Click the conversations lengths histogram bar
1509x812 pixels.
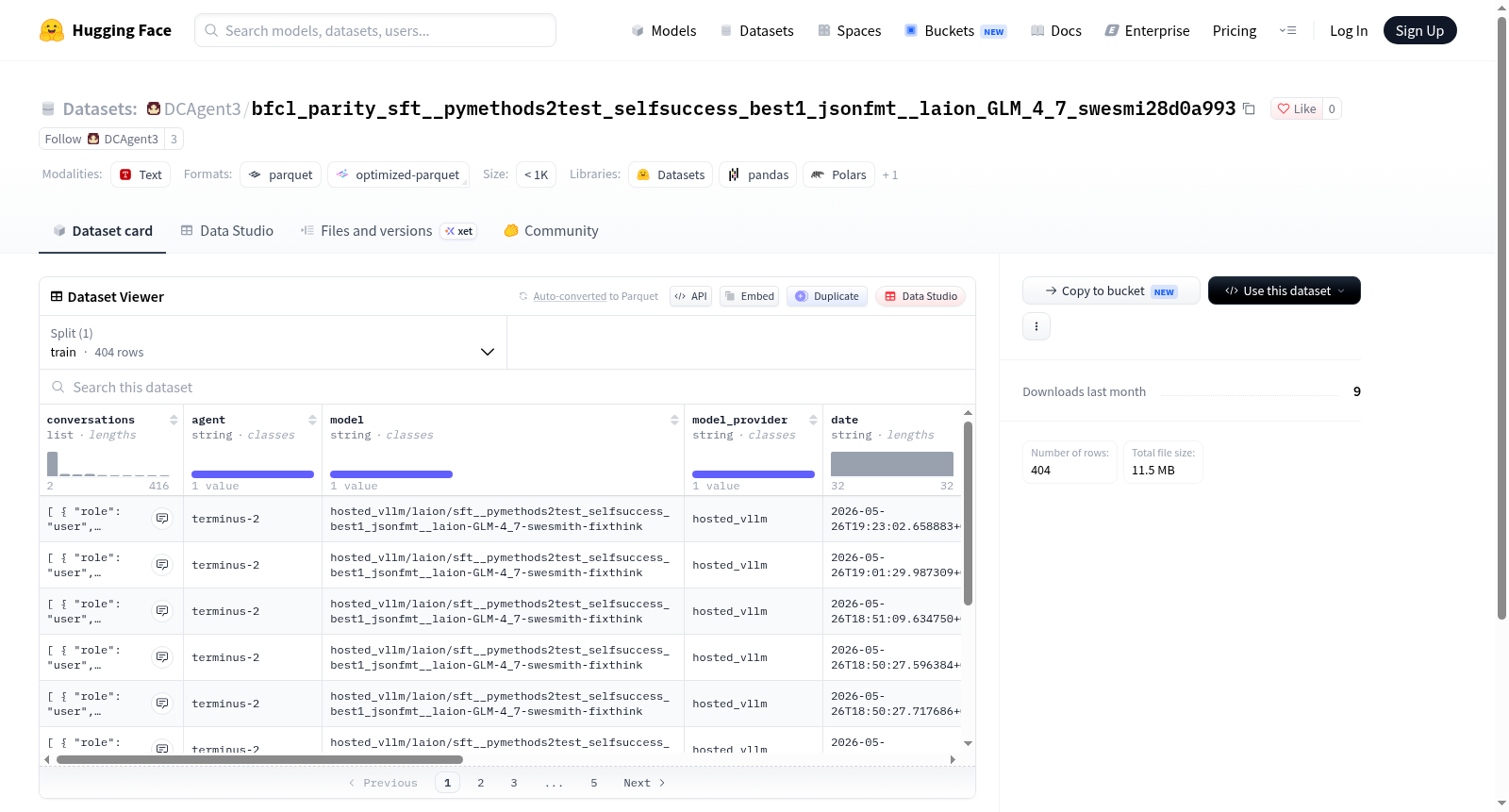click(53, 464)
